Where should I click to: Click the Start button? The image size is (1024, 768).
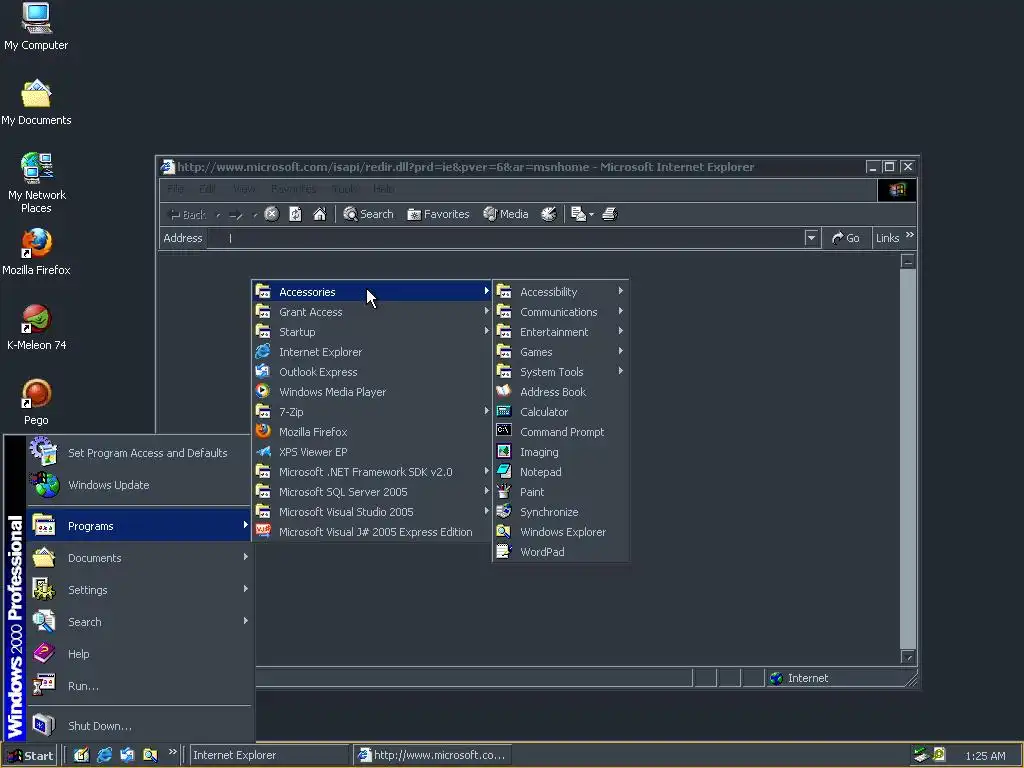30,756
